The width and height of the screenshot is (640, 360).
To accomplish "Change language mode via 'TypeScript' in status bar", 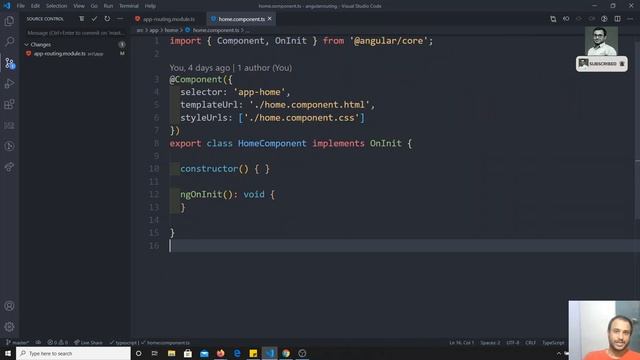I will 553,342.
